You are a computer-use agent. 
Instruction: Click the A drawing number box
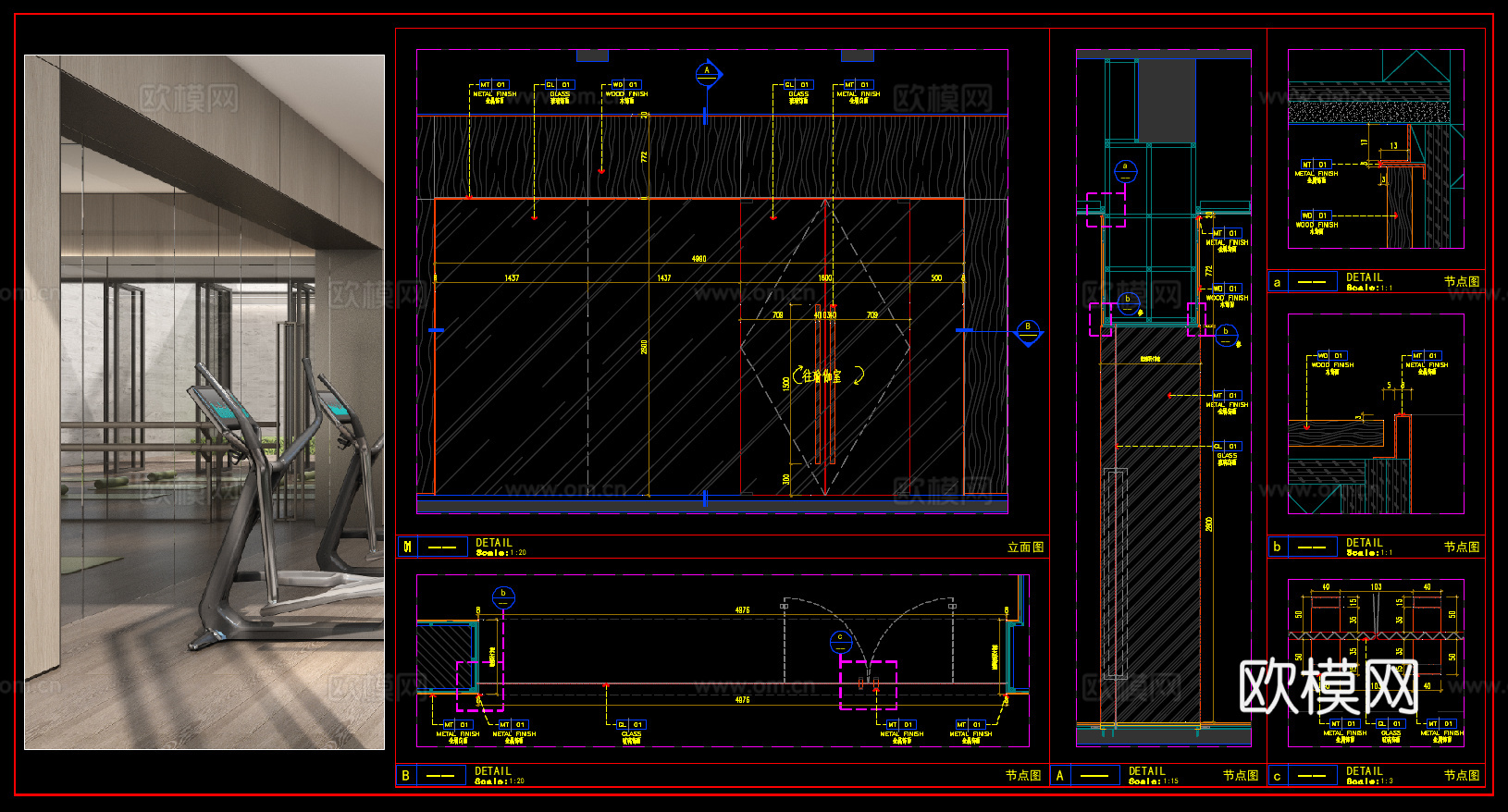1060,775
